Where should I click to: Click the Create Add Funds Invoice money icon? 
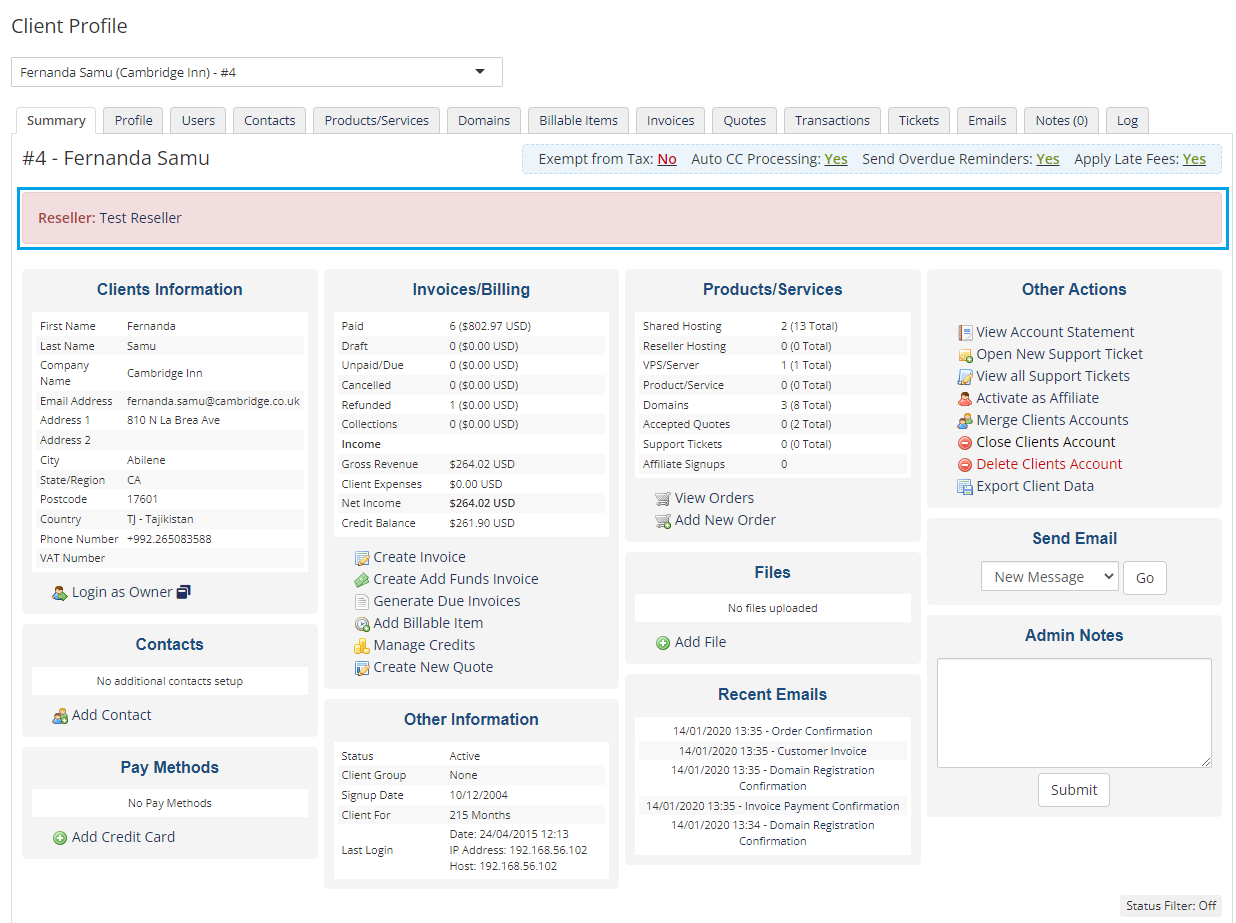coord(362,580)
